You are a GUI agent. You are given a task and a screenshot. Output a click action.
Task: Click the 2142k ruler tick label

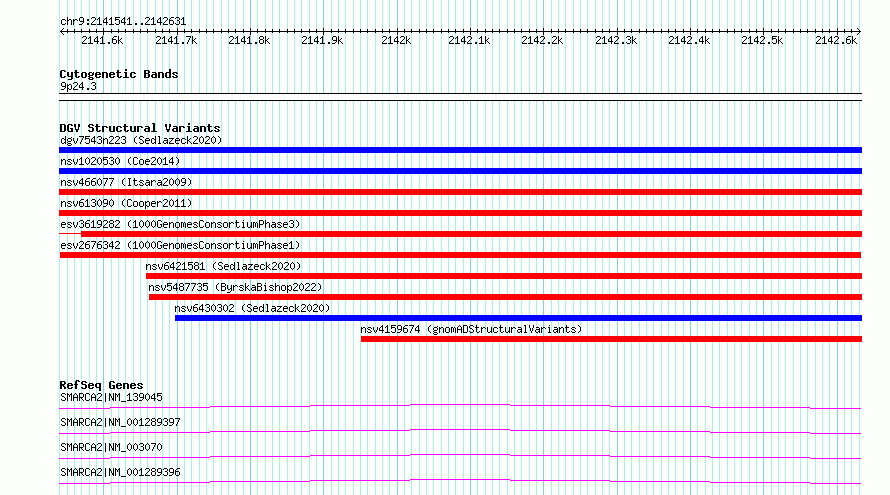[396, 40]
